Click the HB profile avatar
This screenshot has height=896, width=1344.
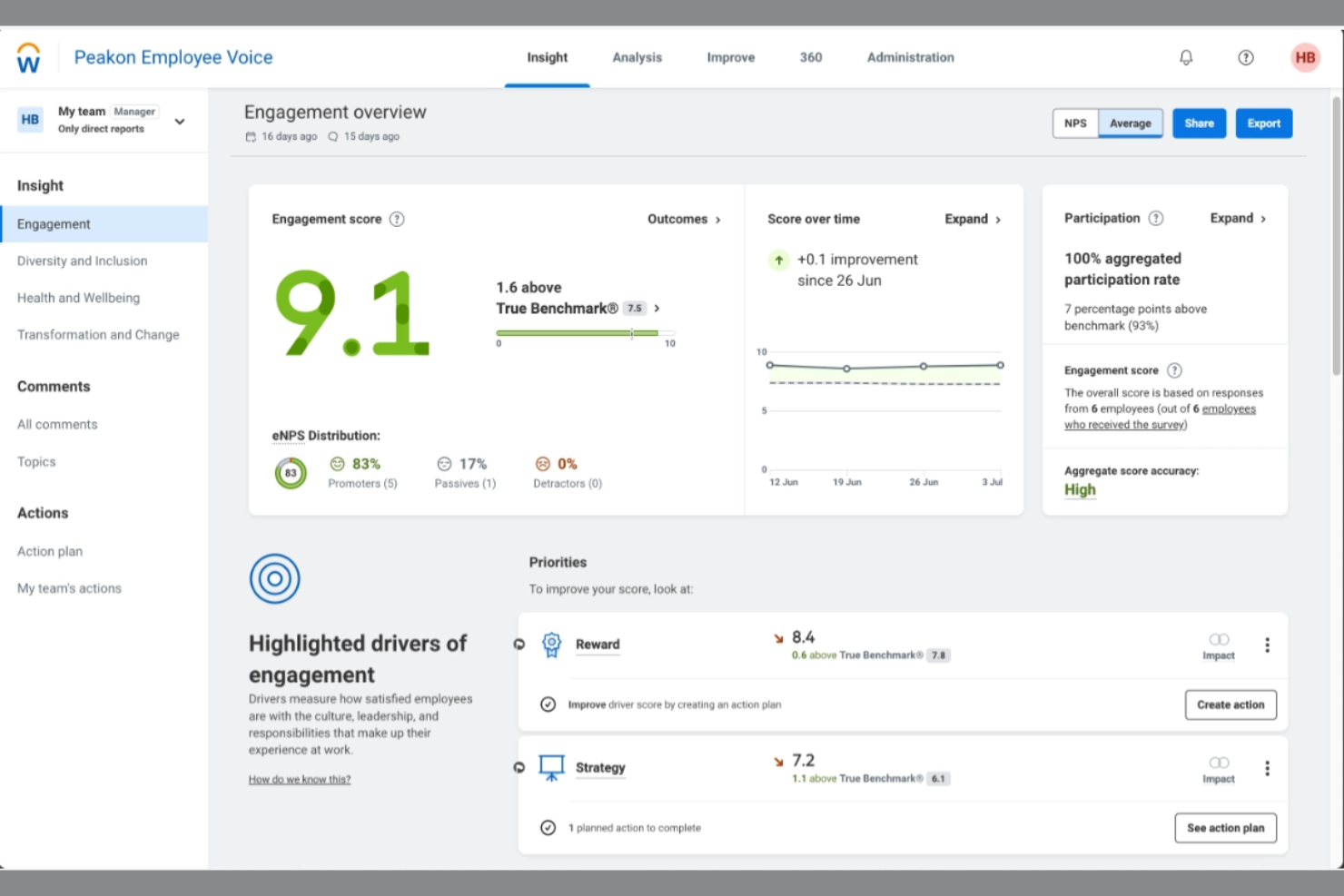click(1305, 57)
